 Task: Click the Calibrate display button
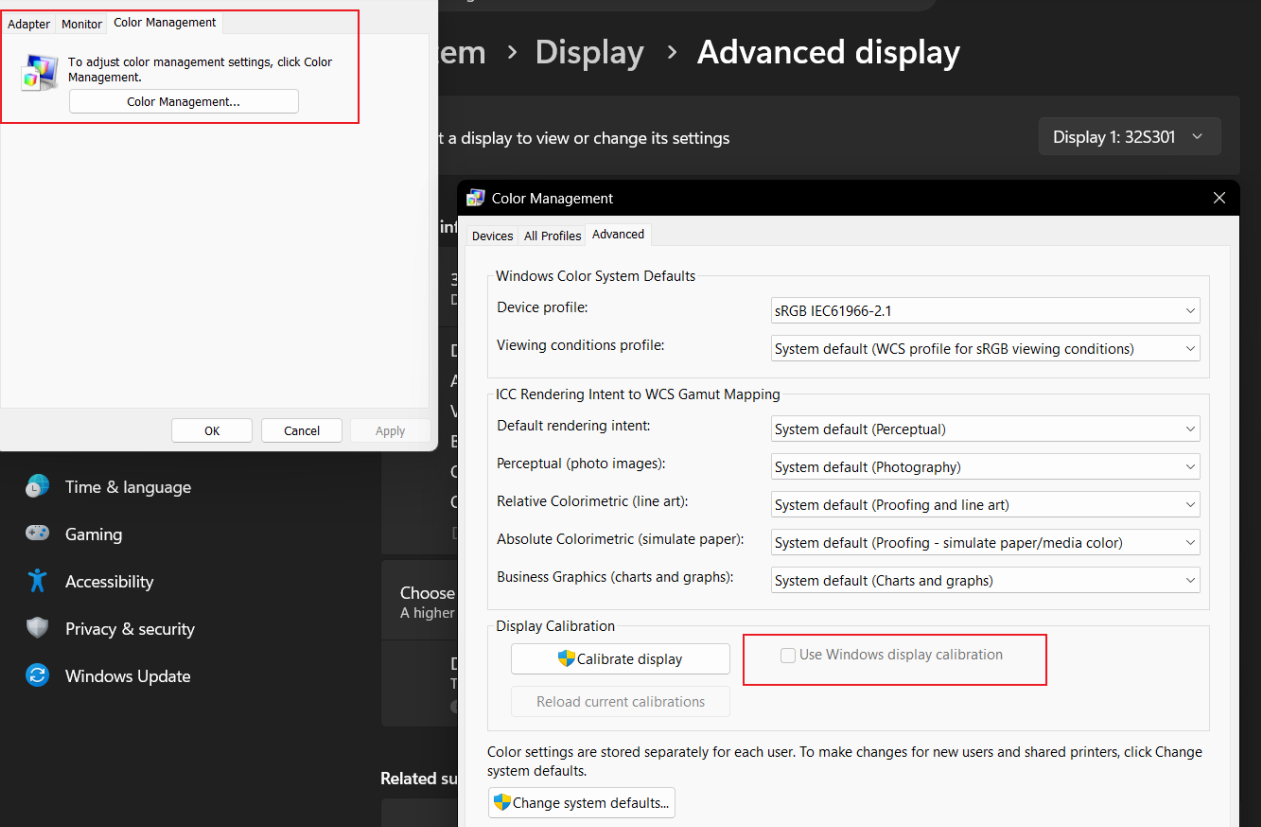coord(620,659)
